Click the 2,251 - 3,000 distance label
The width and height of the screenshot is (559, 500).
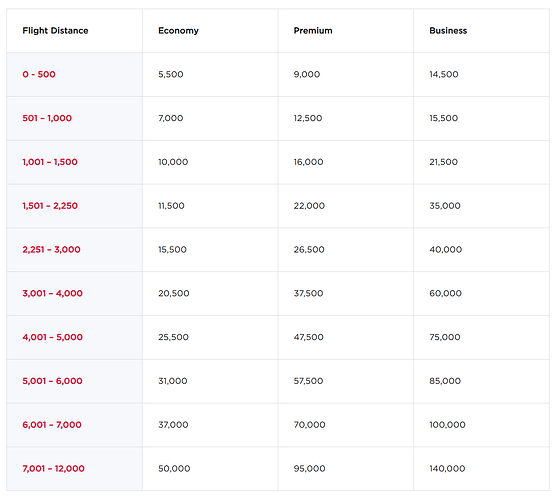tap(51, 250)
